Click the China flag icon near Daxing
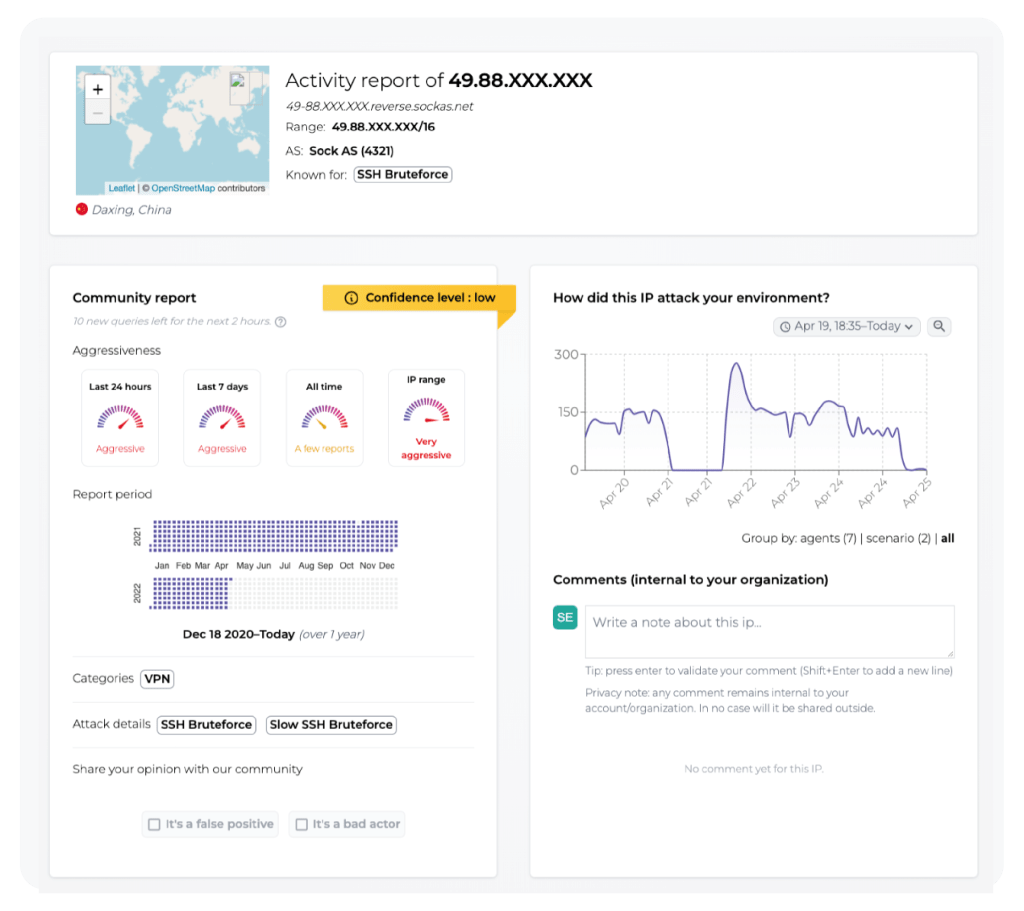Screen dimensions: 1024x911 (x=82, y=210)
